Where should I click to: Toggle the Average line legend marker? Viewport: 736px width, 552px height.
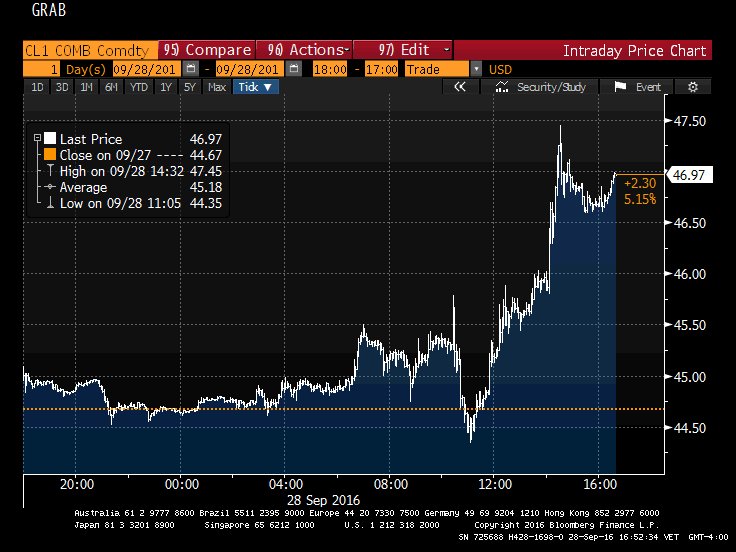[x=47, y=187]
